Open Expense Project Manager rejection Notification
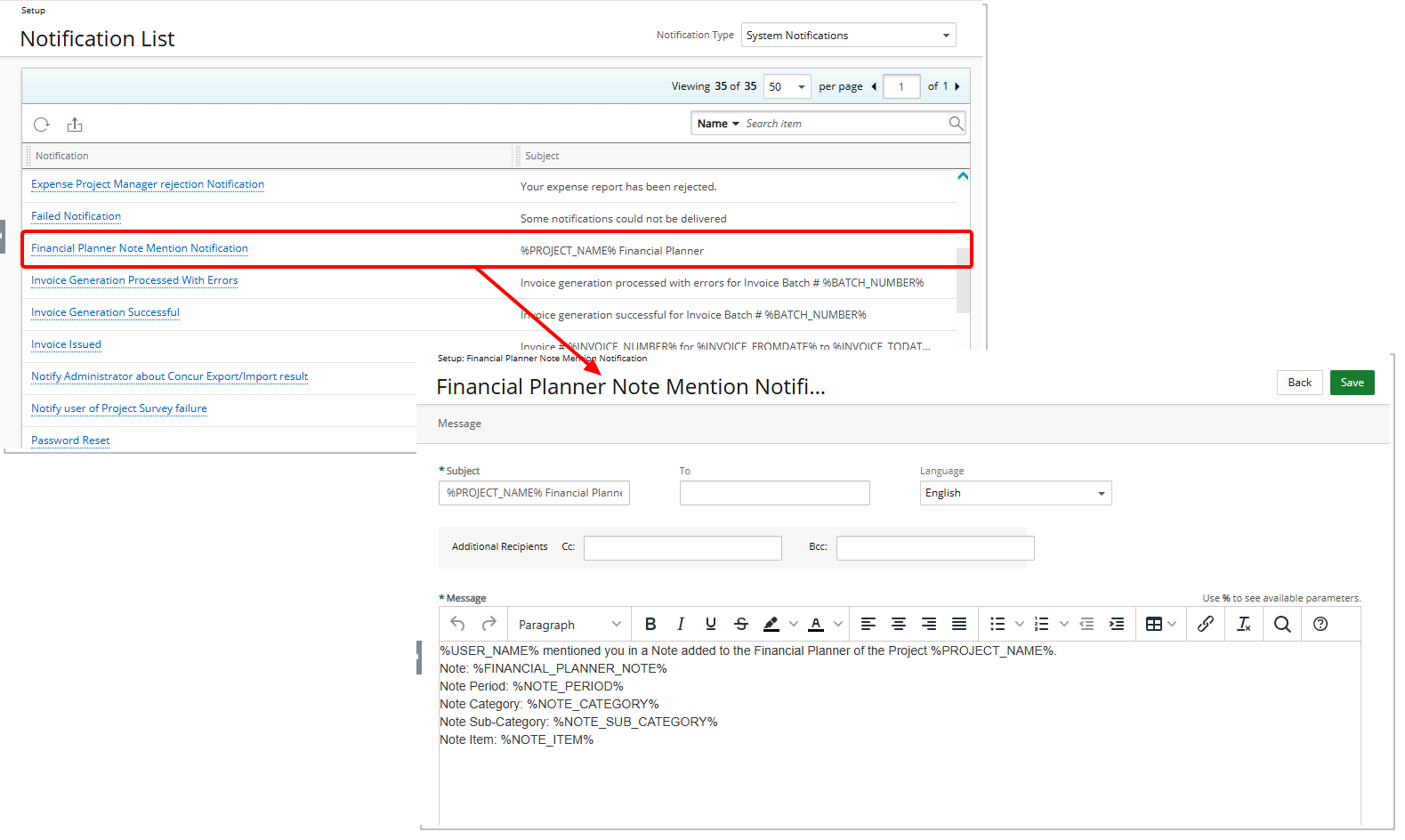This screenshot has height=840, width=1405. coord(148,184)
